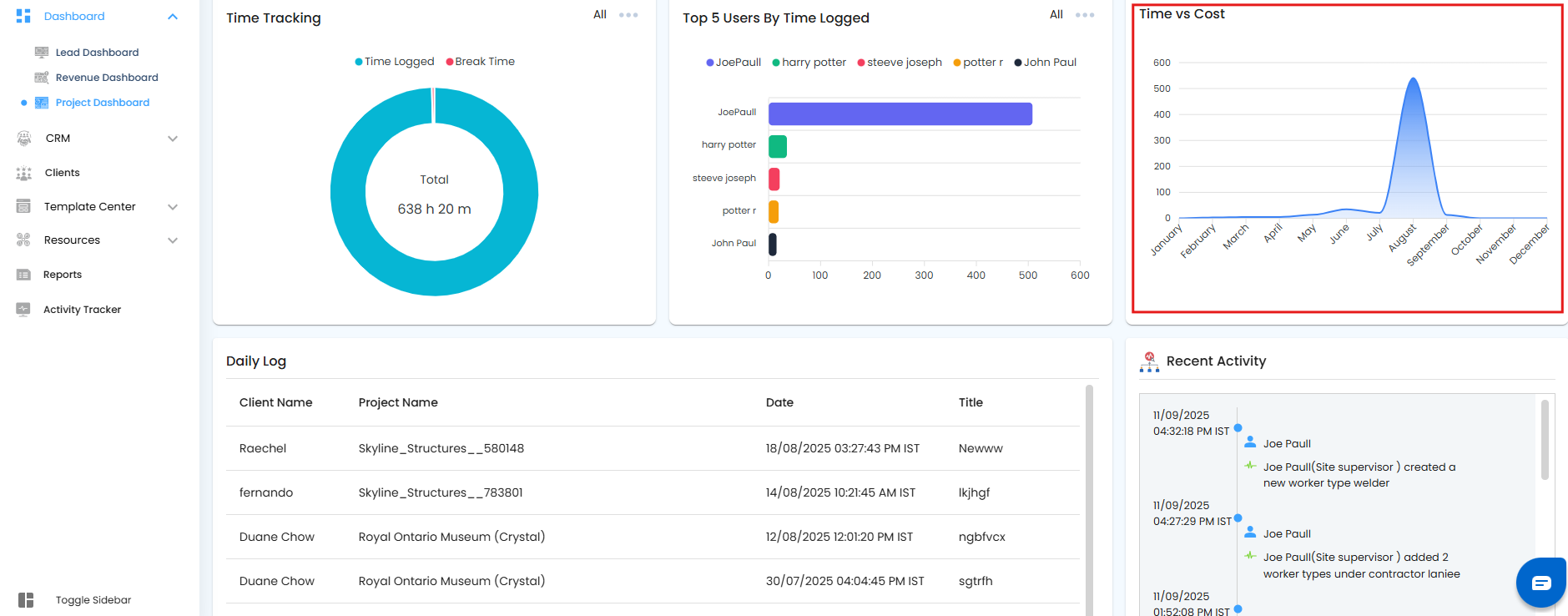Click the Dashboard grid icon in sidebar

23,16
